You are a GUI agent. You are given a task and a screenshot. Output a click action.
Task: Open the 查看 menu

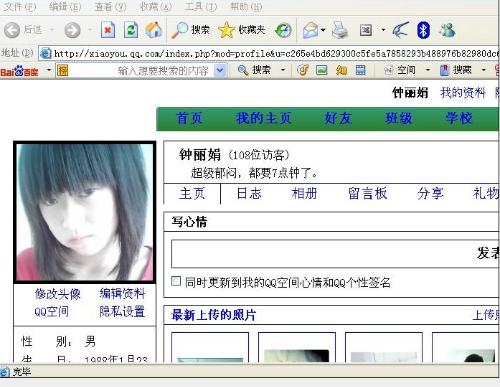tap(110, 7)
